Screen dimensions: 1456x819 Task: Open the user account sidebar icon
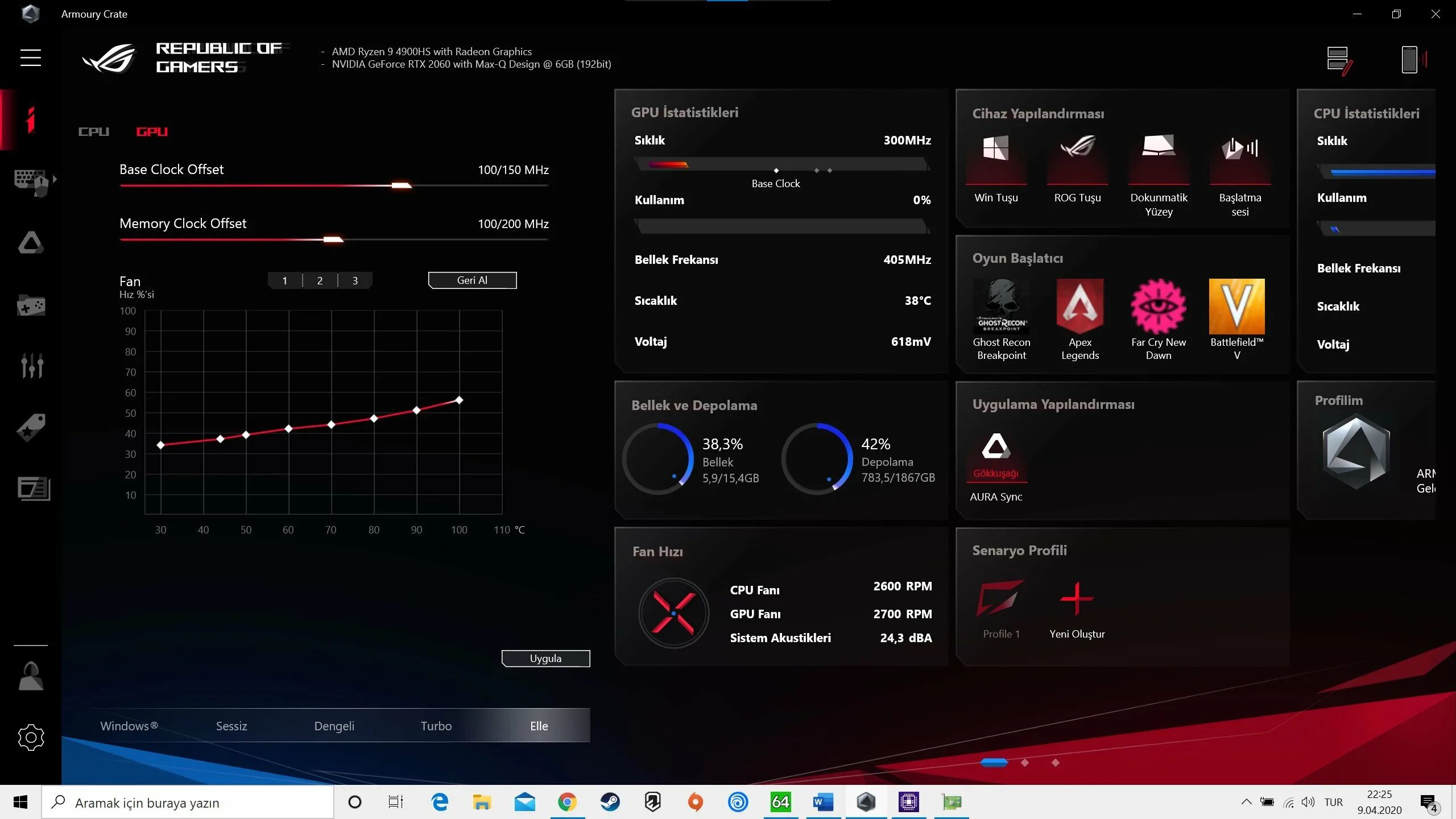31,676
